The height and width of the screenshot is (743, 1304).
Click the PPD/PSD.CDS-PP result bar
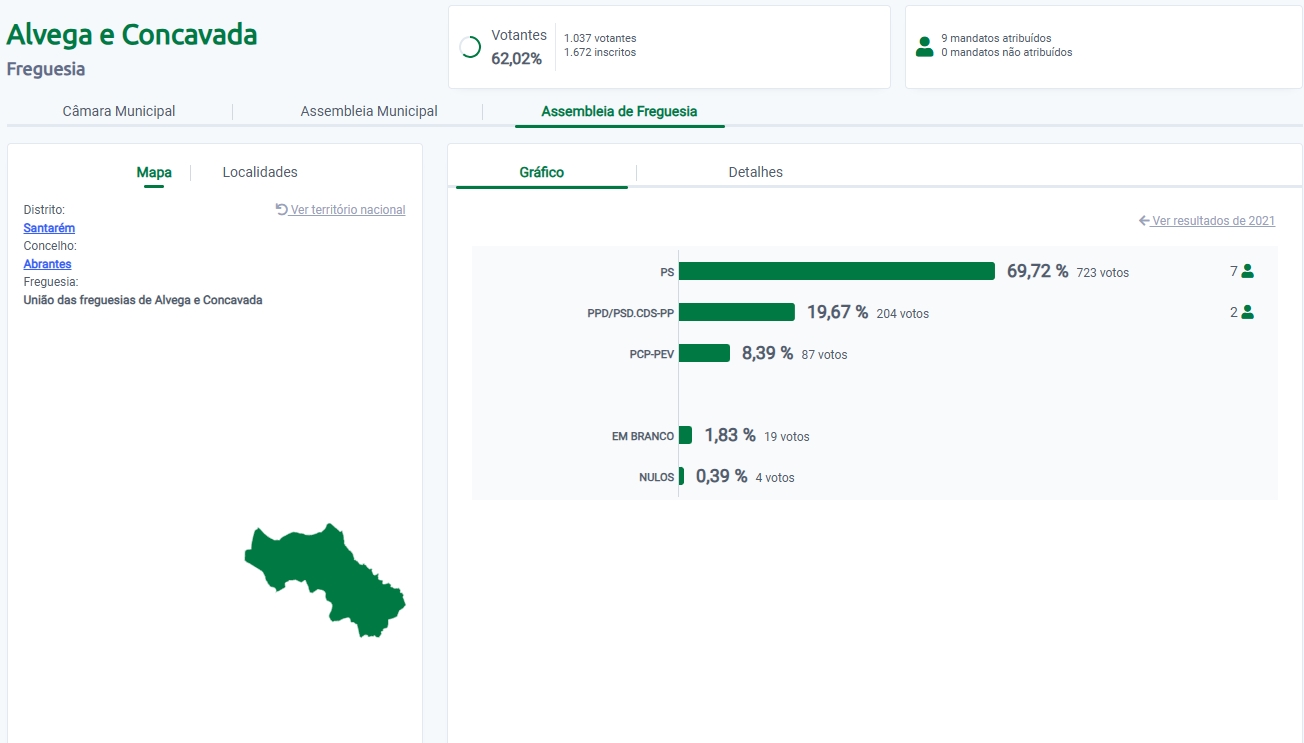pyautogui.click(x=736, y=312)
